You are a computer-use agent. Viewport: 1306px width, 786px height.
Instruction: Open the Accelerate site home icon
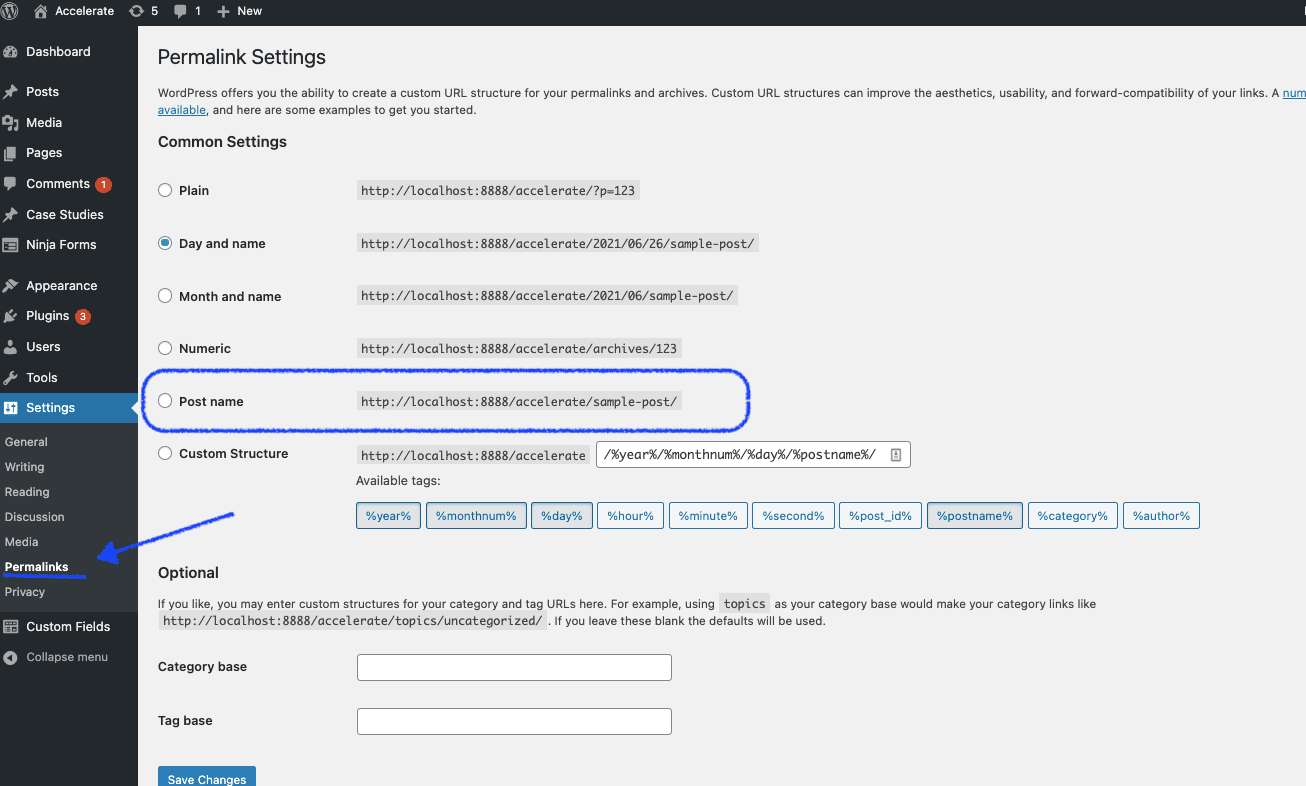coord(41,11)
